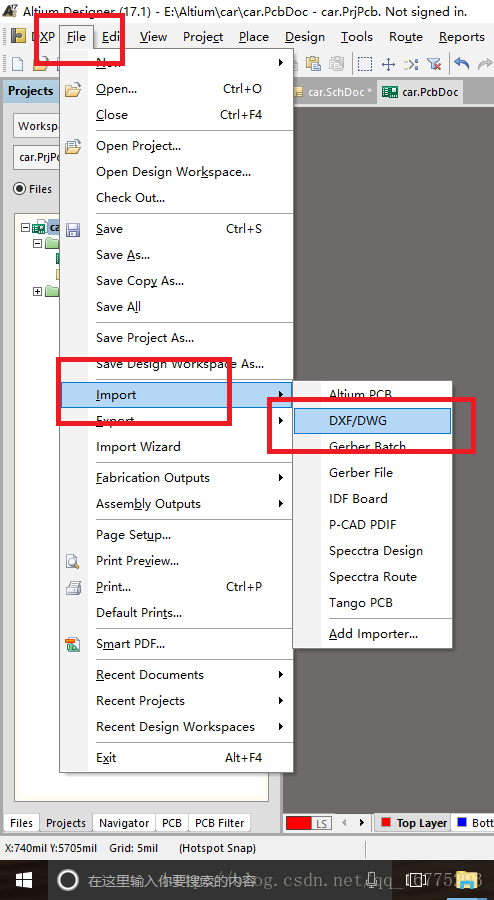
Task: Choose Specctra Route importer
Action: click(373, 577)
